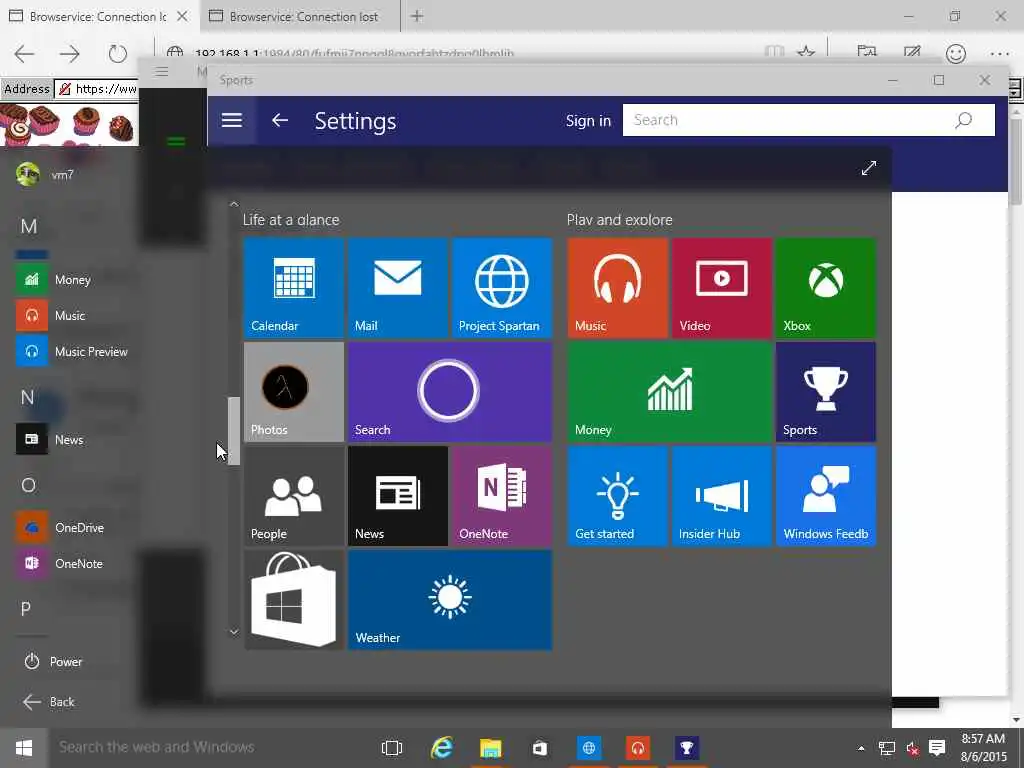Open the Weather tile
The width and height of the screenshot is (1024, 768).
(450, 600)
